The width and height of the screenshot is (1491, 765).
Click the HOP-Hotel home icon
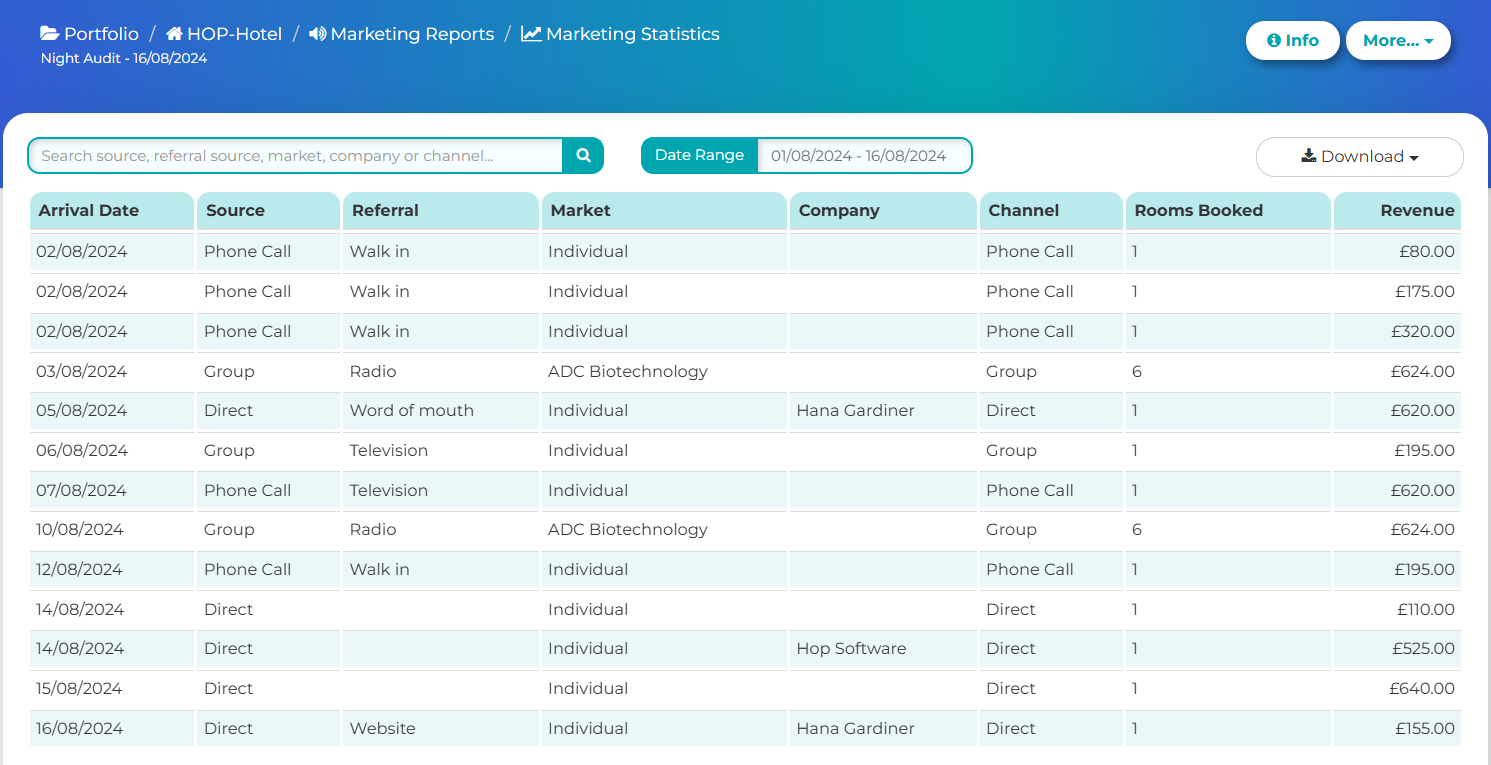pyautogui.click(x=174, y=34)
